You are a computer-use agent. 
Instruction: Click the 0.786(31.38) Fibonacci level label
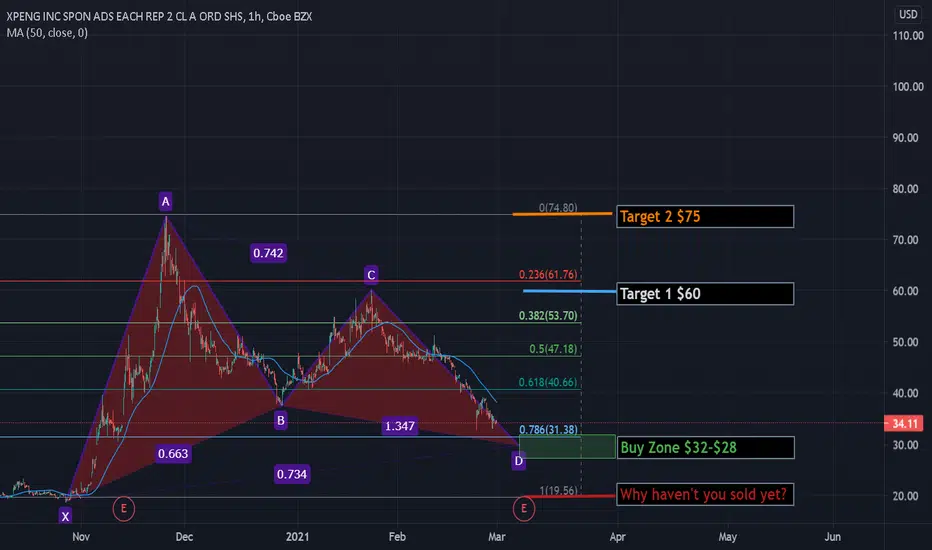pyautogui.click(x=548, y=430)
